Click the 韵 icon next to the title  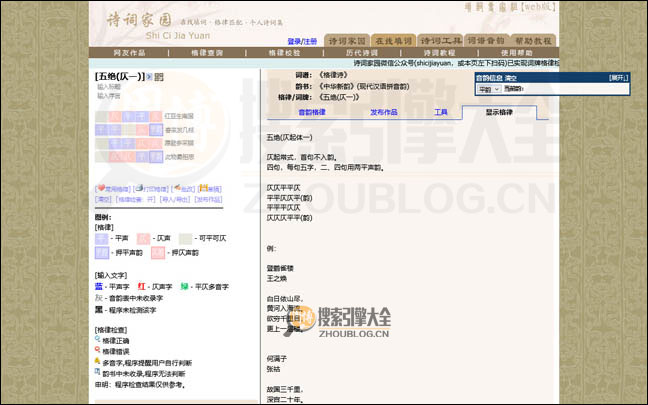tap(160, 76)
